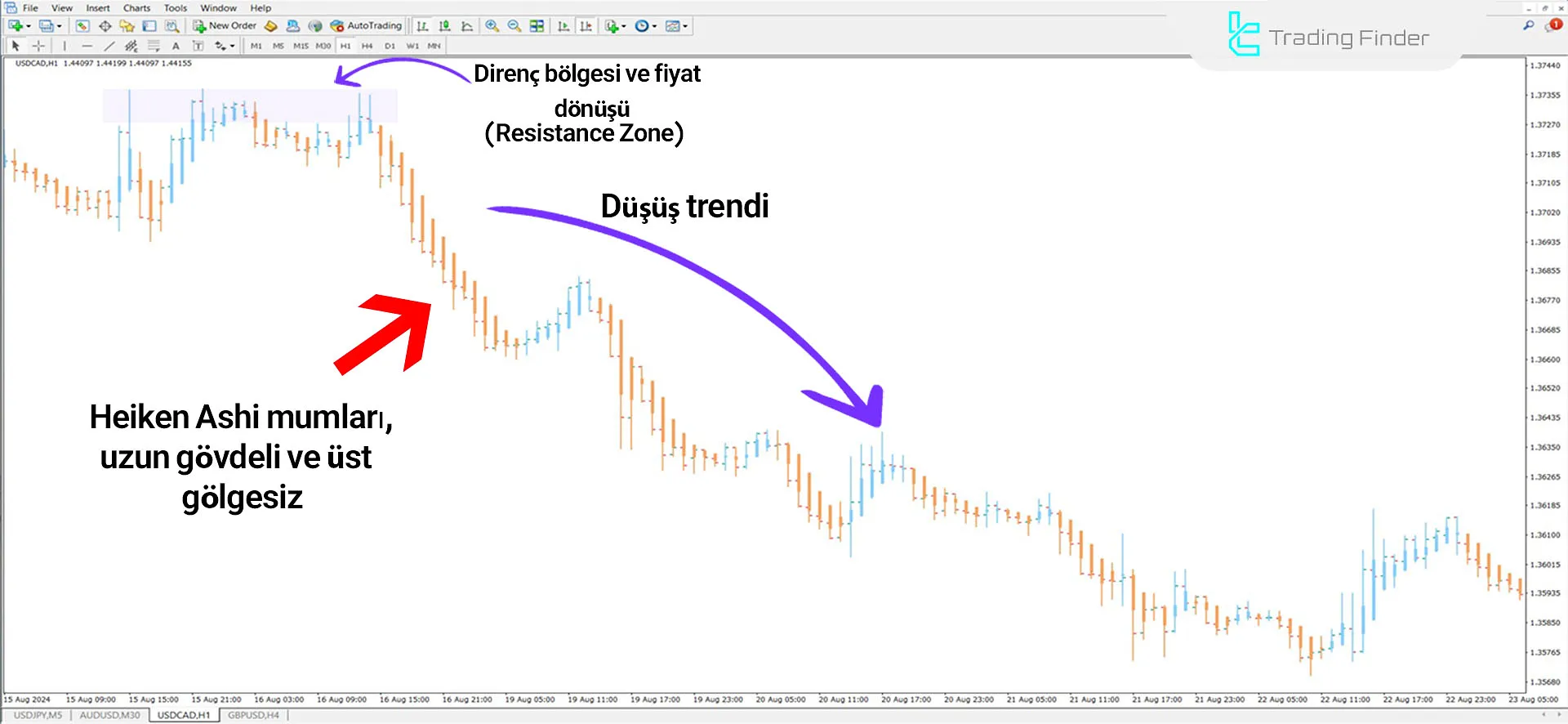
Task: Expand the Profiles dropdown arrow
Action: point(60,26)
